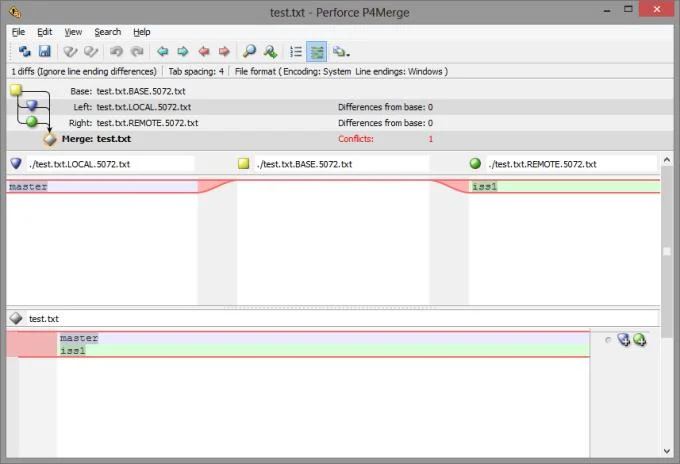Open the Search menu
This screenshot has height=464, width=680.
(108, 32)
